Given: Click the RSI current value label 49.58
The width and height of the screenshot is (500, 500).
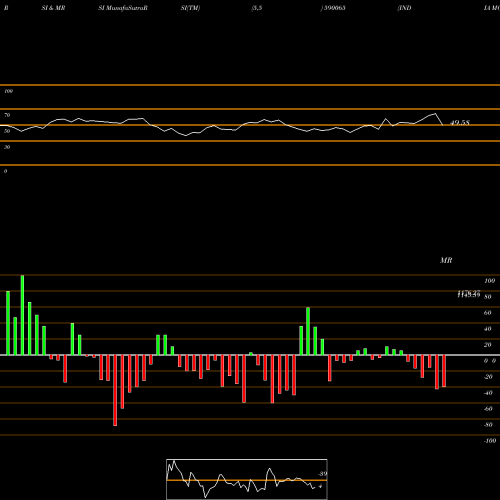Looking at the screenshot, I should (x=460, y=123).
